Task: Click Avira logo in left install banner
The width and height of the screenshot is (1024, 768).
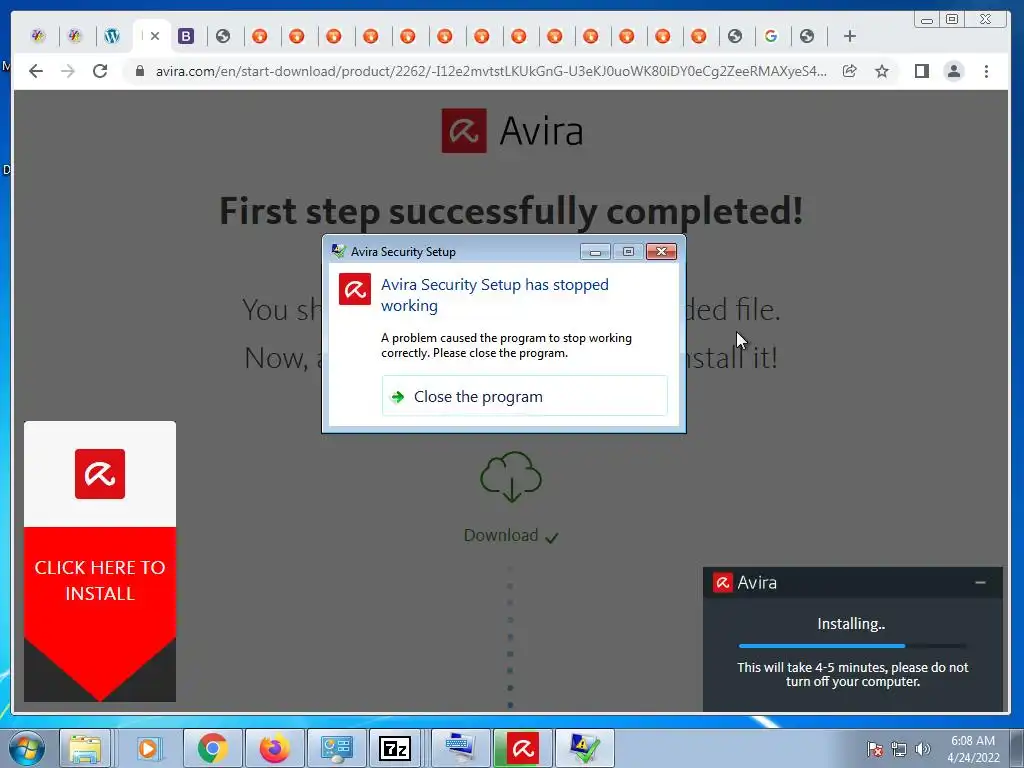Action: click(100, 473)
